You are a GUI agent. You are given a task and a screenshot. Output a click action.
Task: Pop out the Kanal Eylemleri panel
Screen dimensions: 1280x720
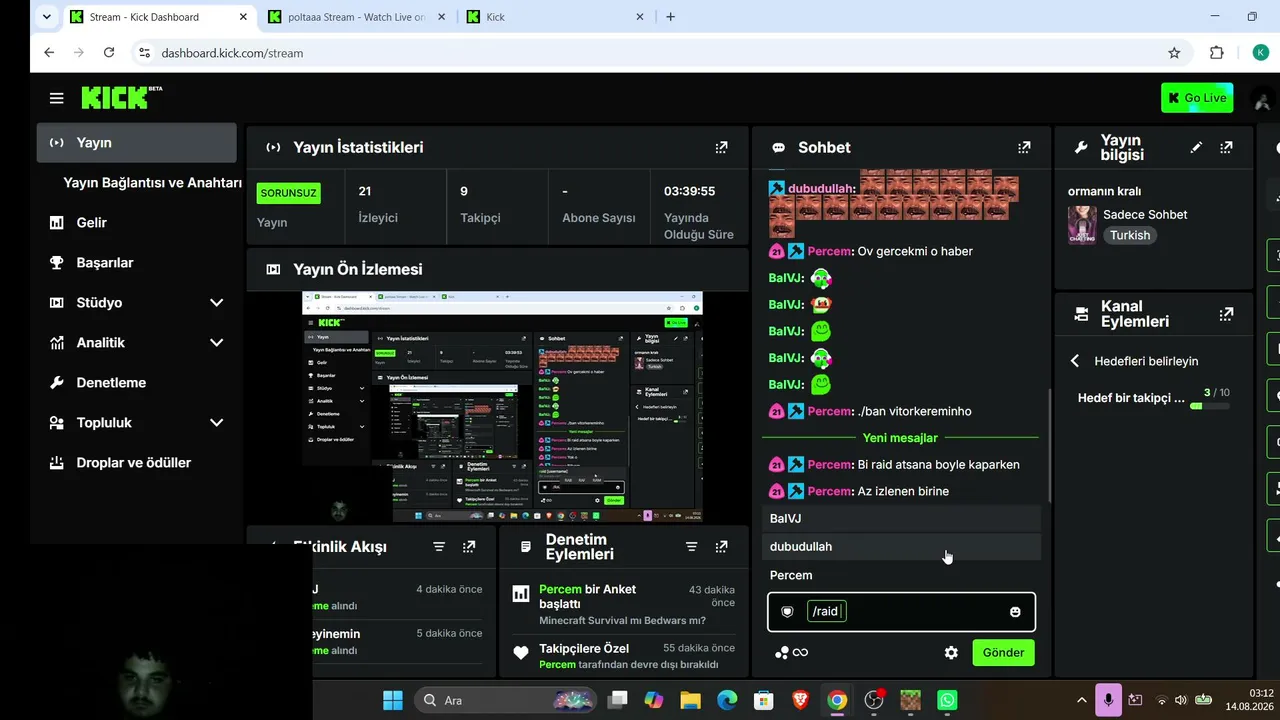[x=1226, y=314]
